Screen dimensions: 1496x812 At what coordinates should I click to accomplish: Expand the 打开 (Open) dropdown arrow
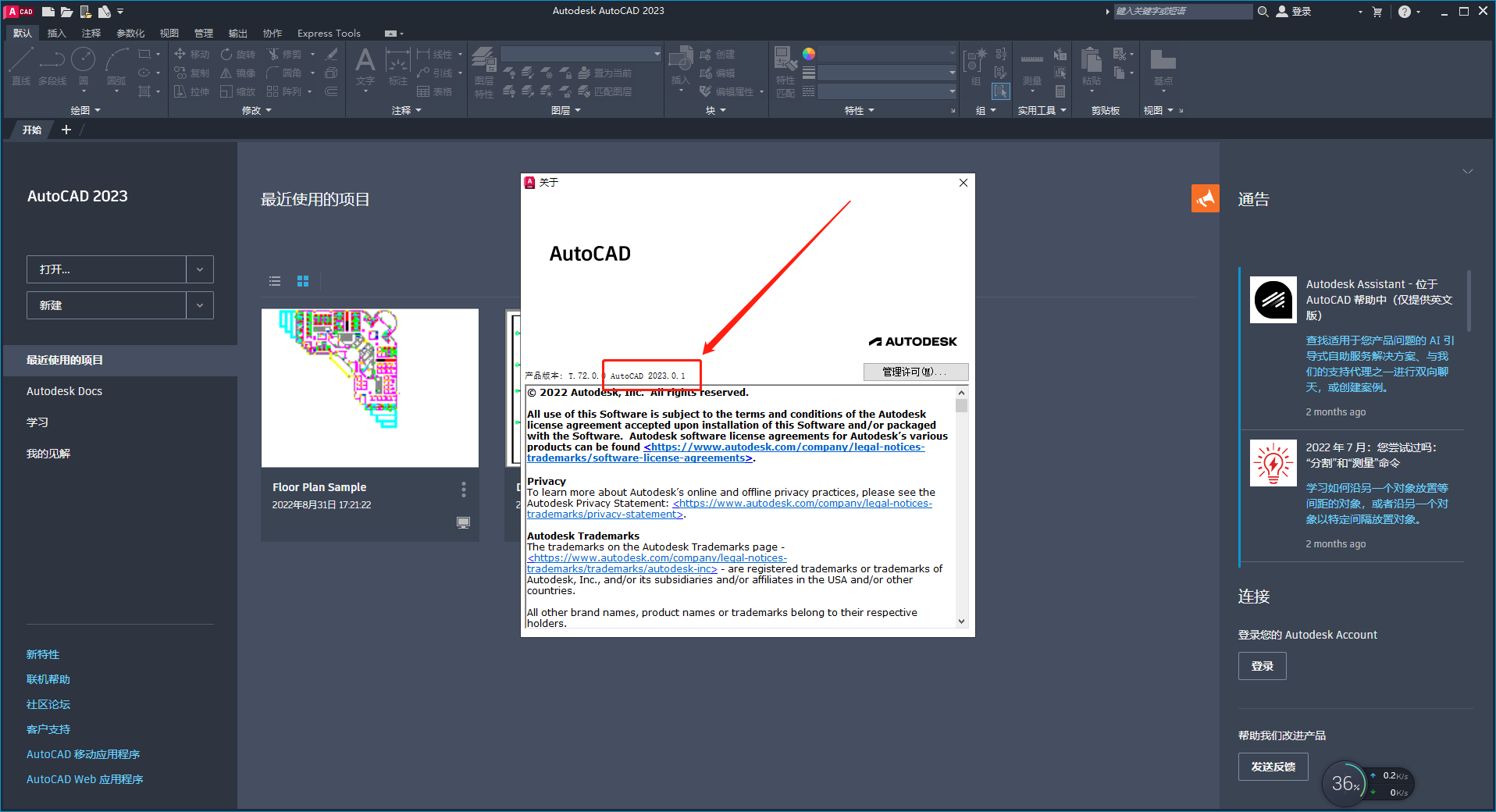point(200,269)
